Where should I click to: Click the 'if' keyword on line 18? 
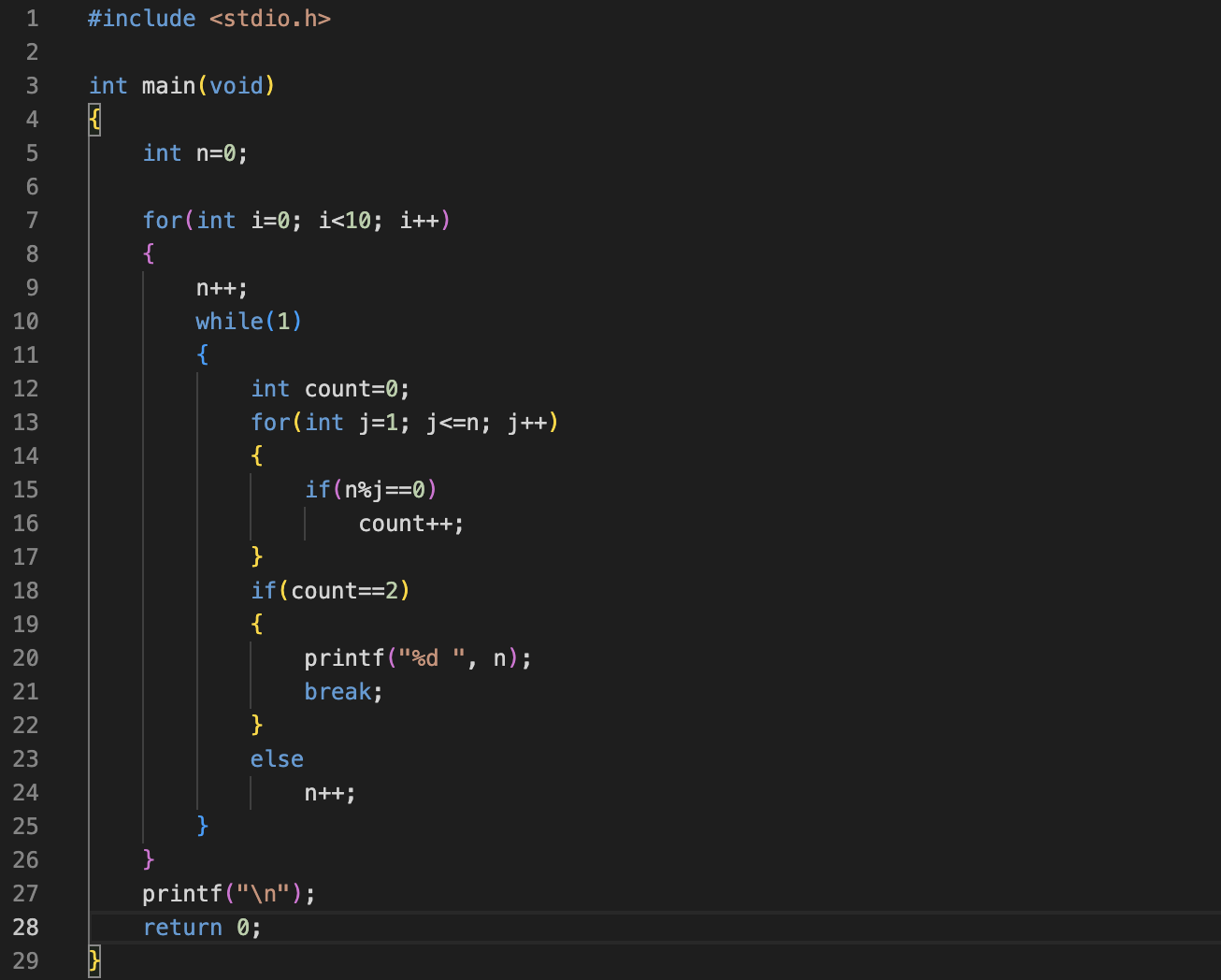[x=264, y=591]
